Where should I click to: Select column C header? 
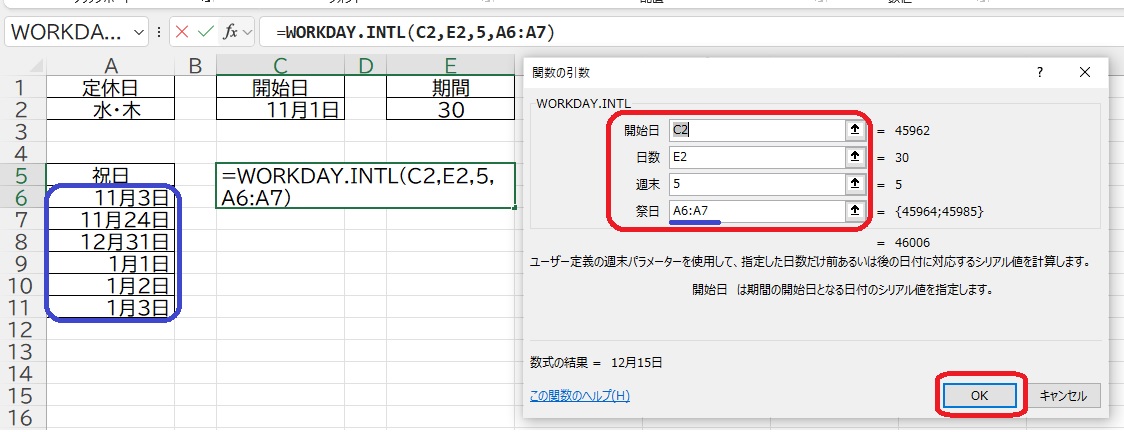[282, 66]
